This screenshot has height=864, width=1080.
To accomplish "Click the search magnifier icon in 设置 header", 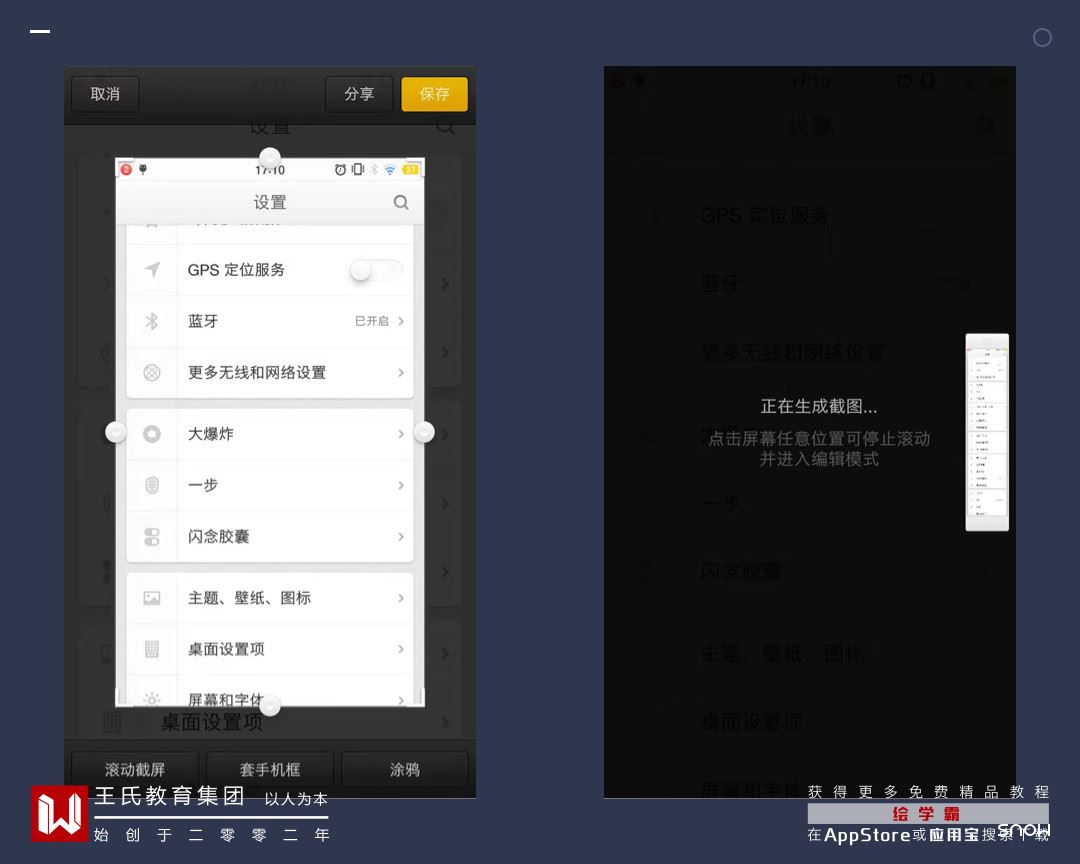I will (x=401, y=202).
